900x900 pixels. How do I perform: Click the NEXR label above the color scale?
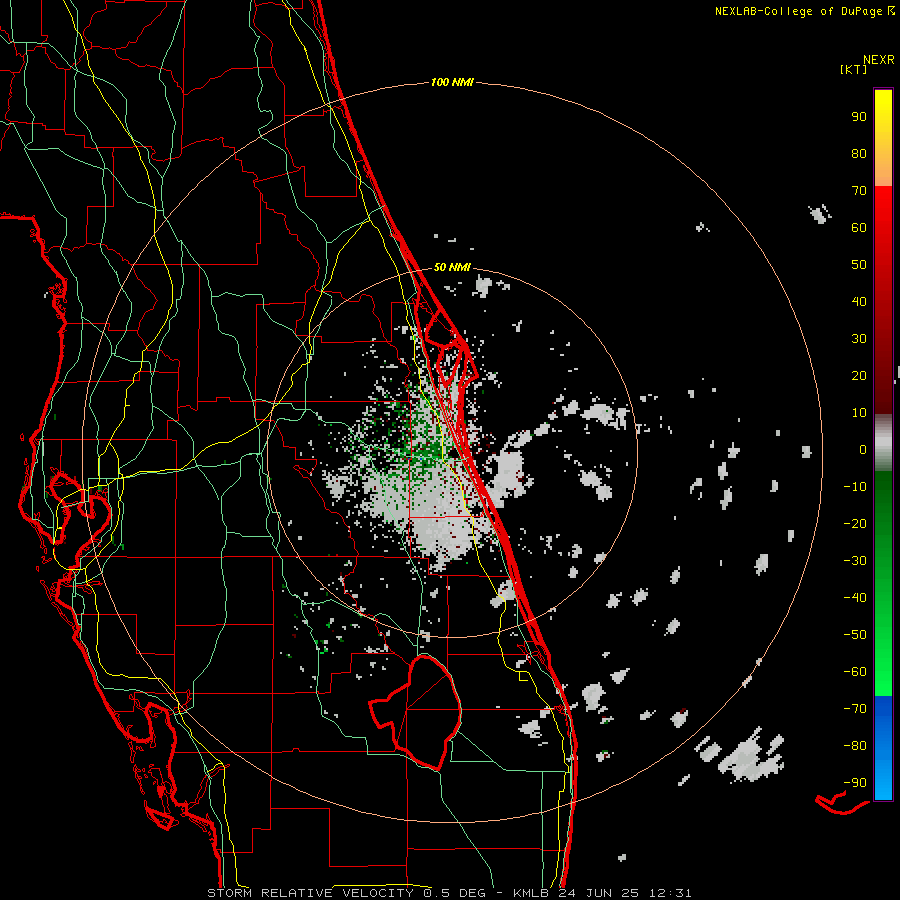tap(879, 60)
